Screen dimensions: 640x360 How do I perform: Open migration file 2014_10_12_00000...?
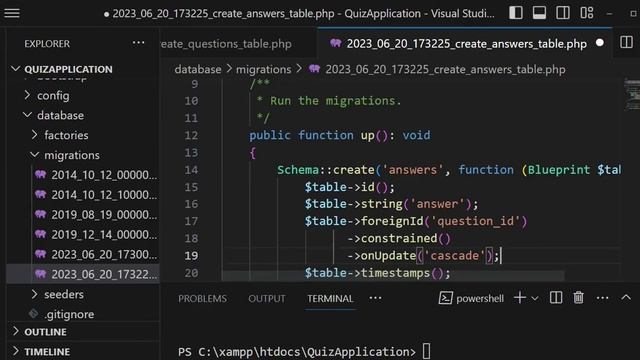click(96, 175)
